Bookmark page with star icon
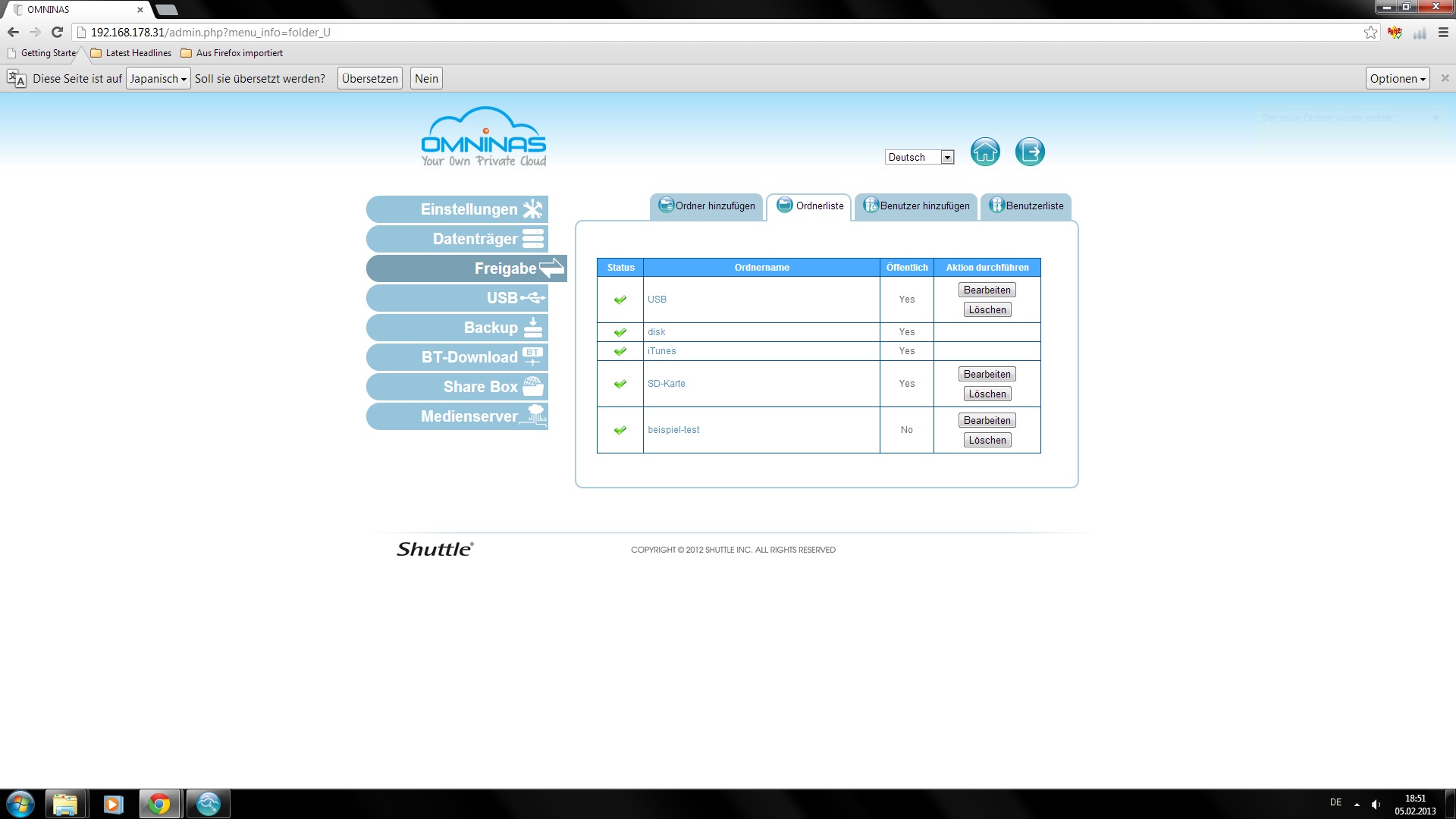1456x819 pixels. pos(1370,33)
